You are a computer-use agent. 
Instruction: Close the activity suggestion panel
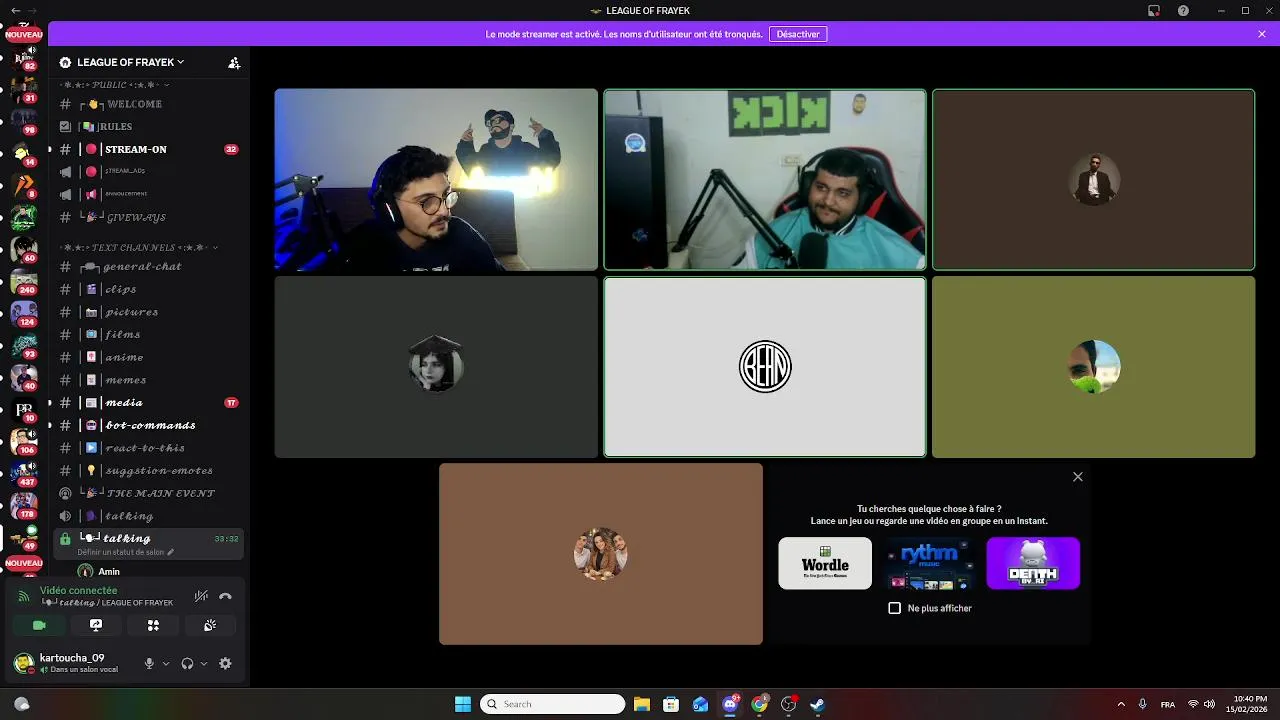(x=1078, y=477)
